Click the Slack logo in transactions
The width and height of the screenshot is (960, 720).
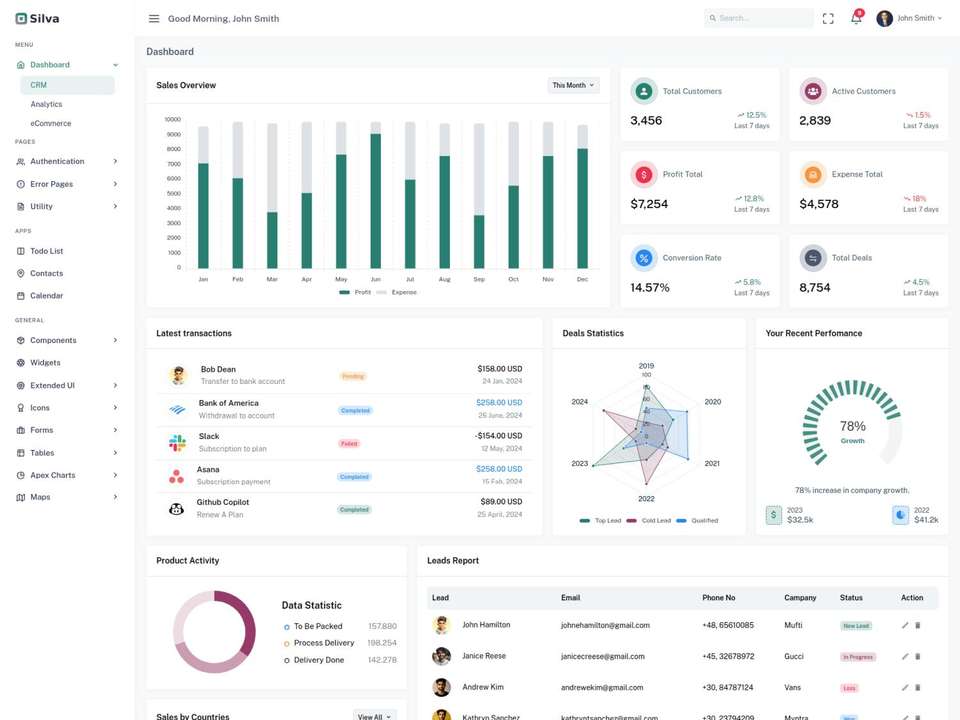pos(178,443)
